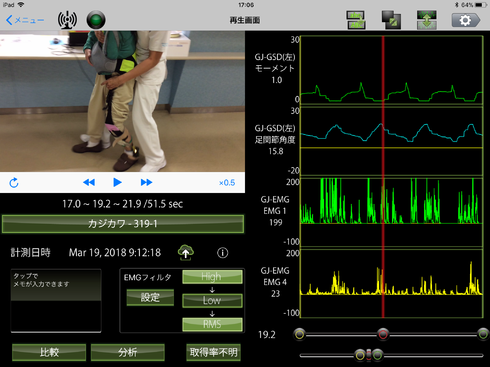490x367 pixels.
Task: Tap the Bluetooth icon in status bar
Action: point(456,5)
